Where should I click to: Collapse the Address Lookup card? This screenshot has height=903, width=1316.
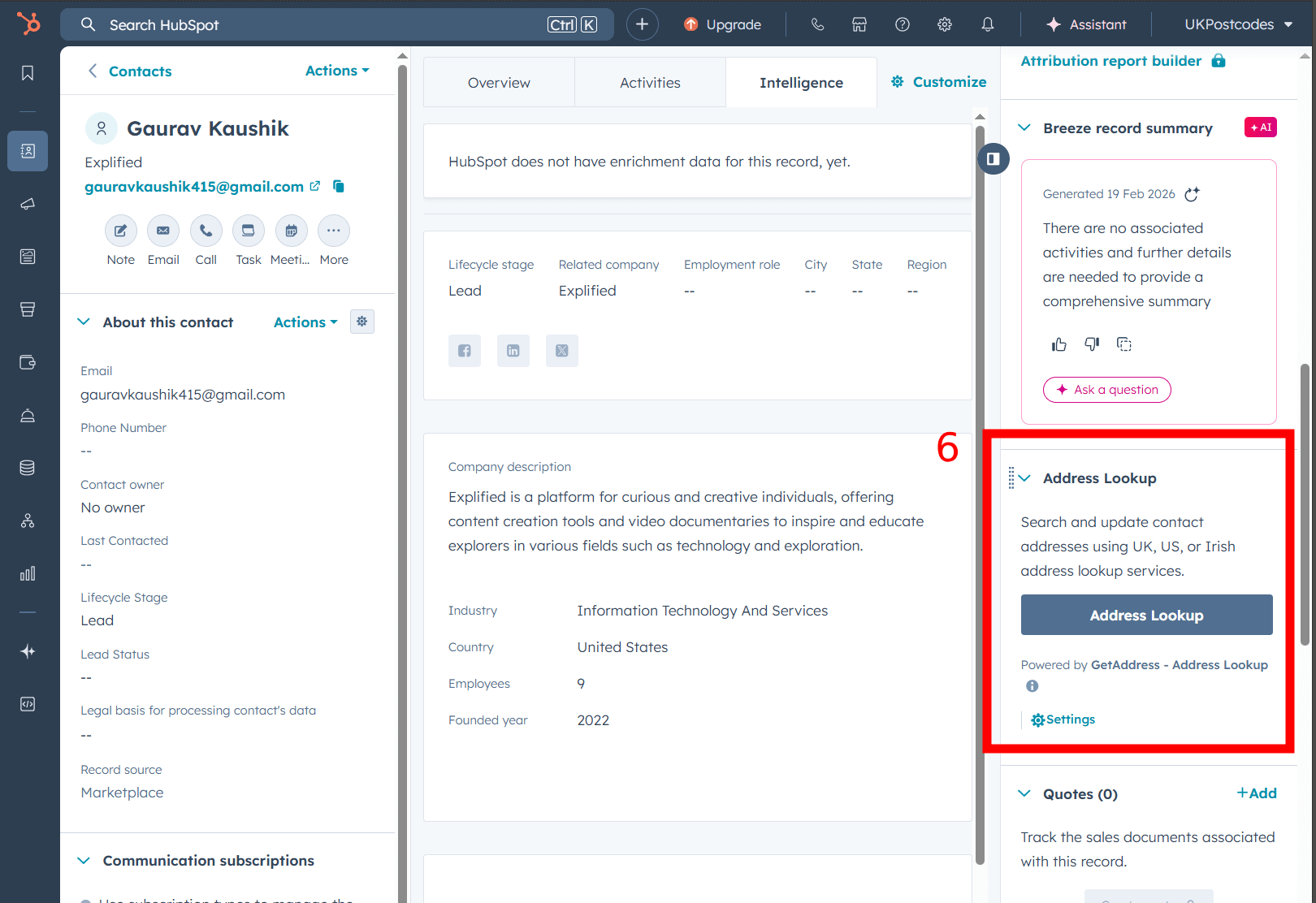click(x=1025, y=478)
